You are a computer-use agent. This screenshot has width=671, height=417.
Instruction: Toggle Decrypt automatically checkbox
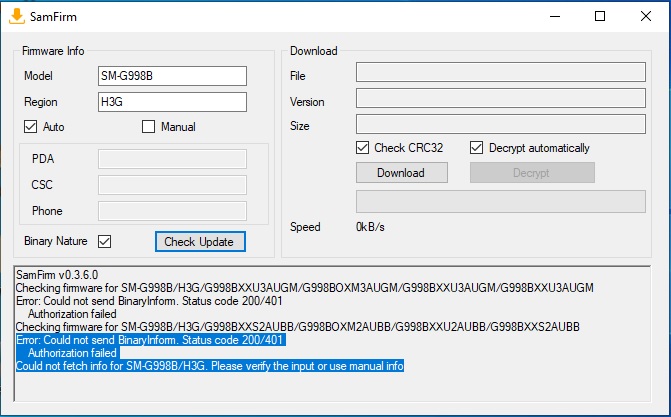477,148
